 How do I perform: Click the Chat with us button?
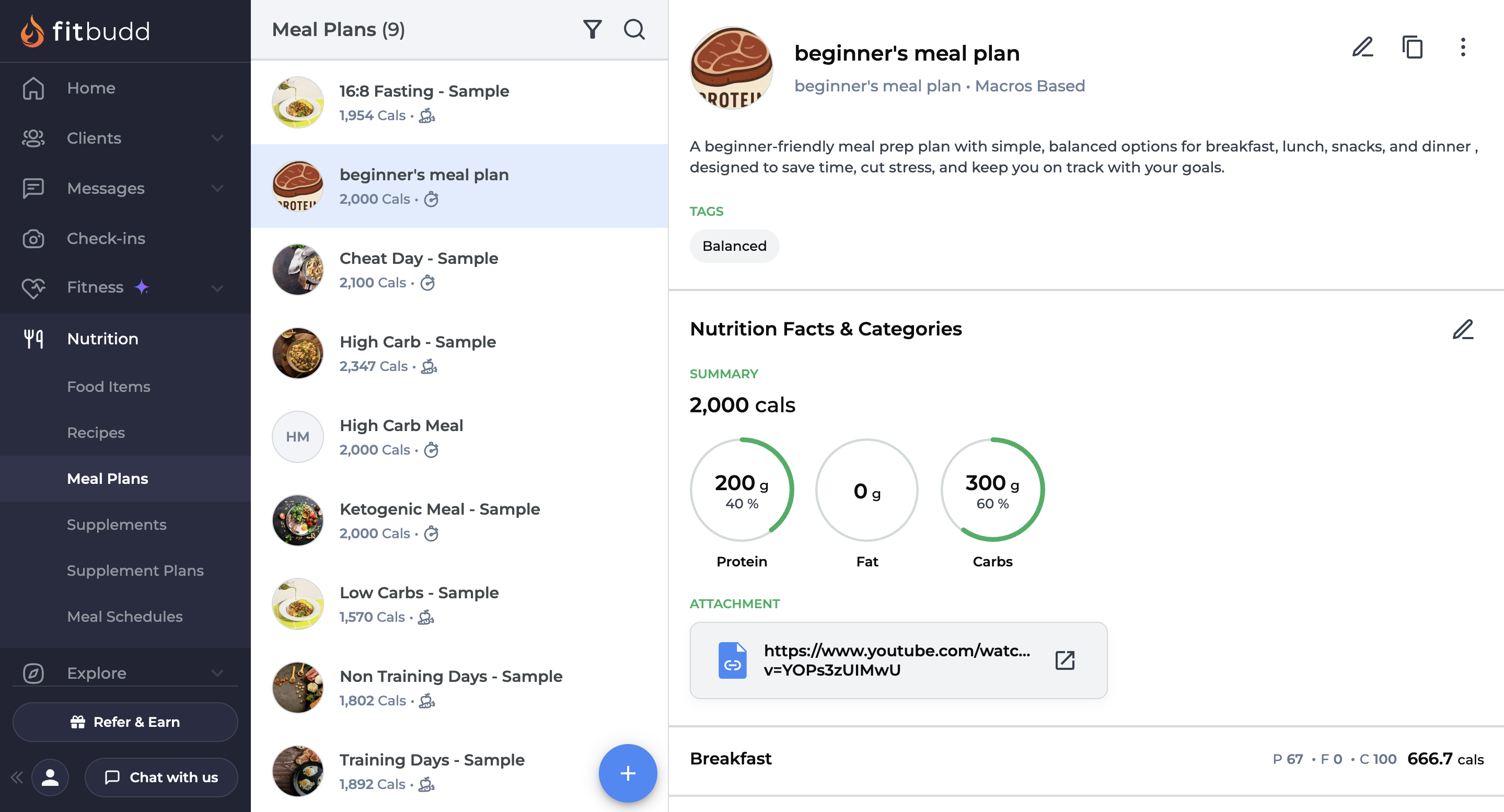coord(161,778)
